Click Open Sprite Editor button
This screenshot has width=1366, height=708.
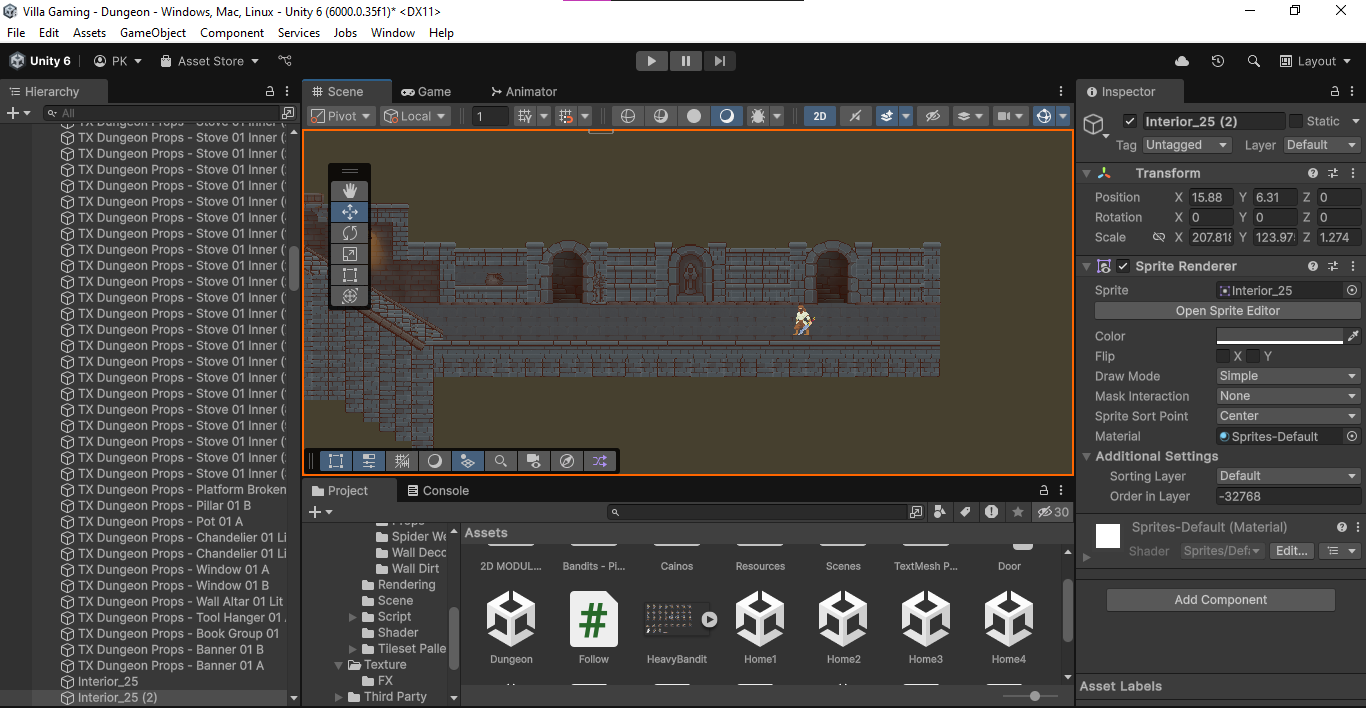[x=1228, y=311]
